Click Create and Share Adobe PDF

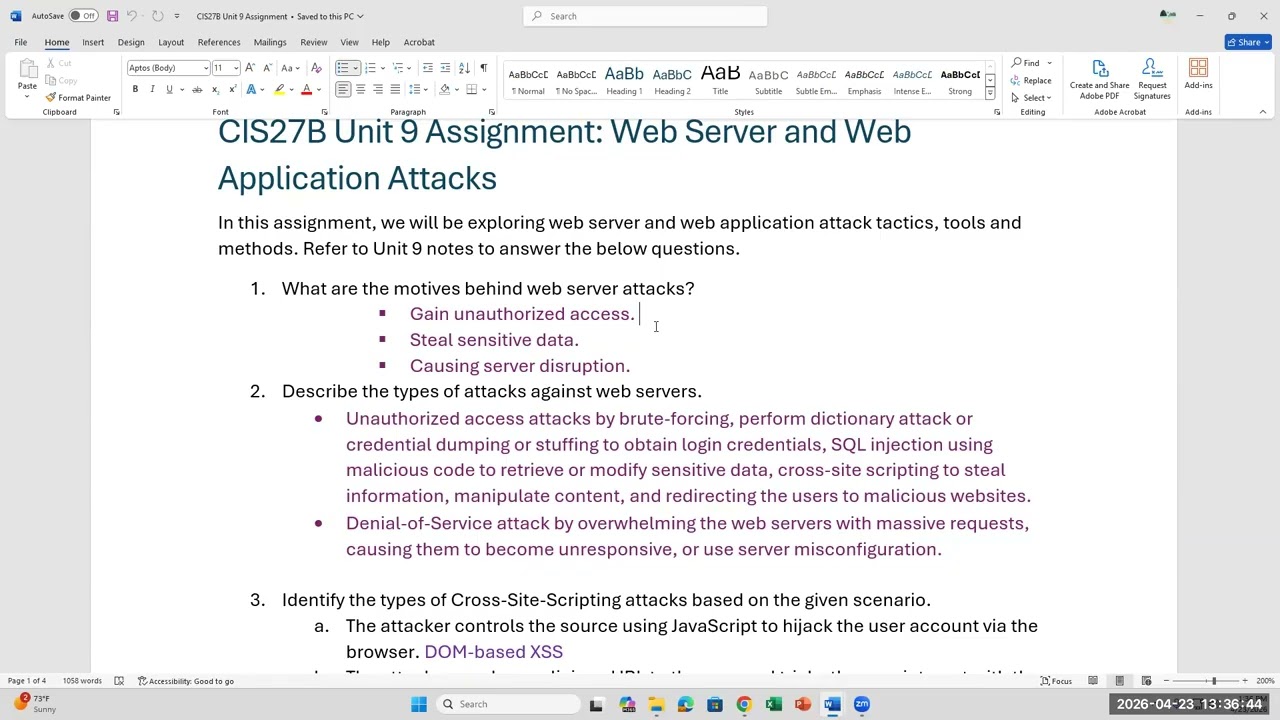[1099, 79]
